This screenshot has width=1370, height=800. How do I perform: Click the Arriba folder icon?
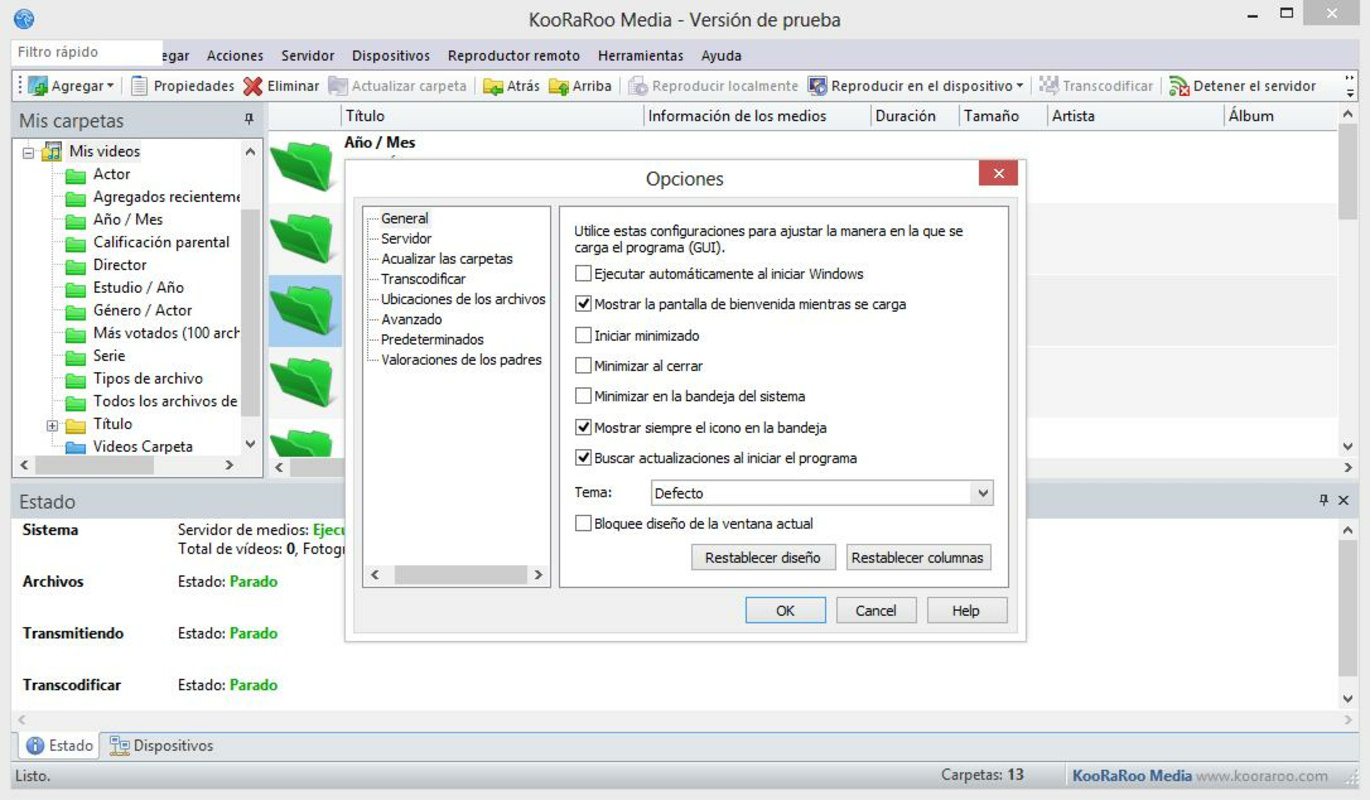click(558, 86)
